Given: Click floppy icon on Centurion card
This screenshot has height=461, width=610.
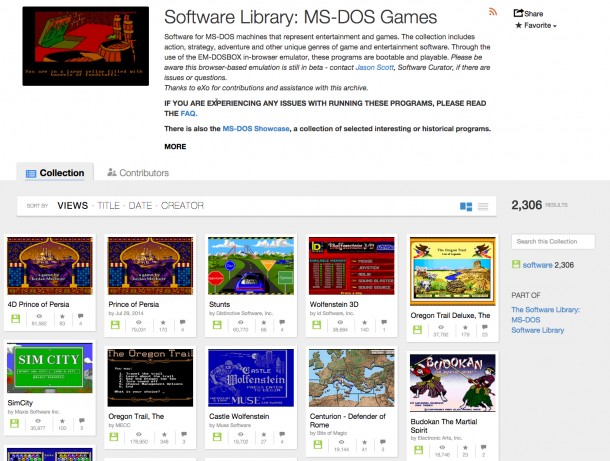Looking at the screenshot, I should coord(318,445).
